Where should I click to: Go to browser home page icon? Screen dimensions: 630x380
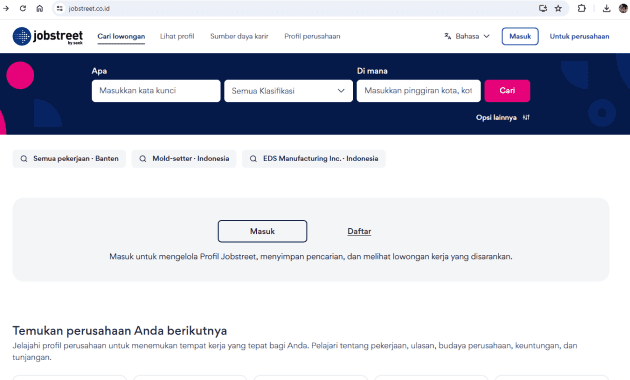coord(39,8)
